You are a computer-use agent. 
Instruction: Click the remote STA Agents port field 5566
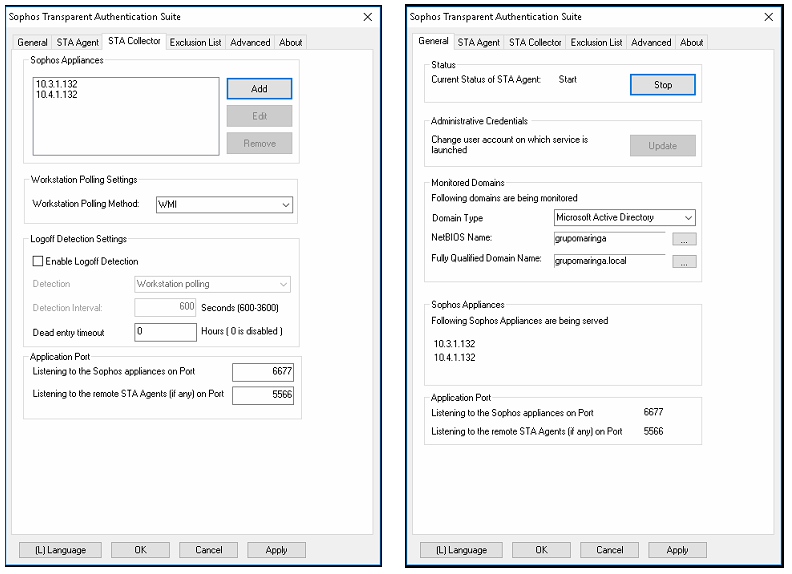[262, 395]
